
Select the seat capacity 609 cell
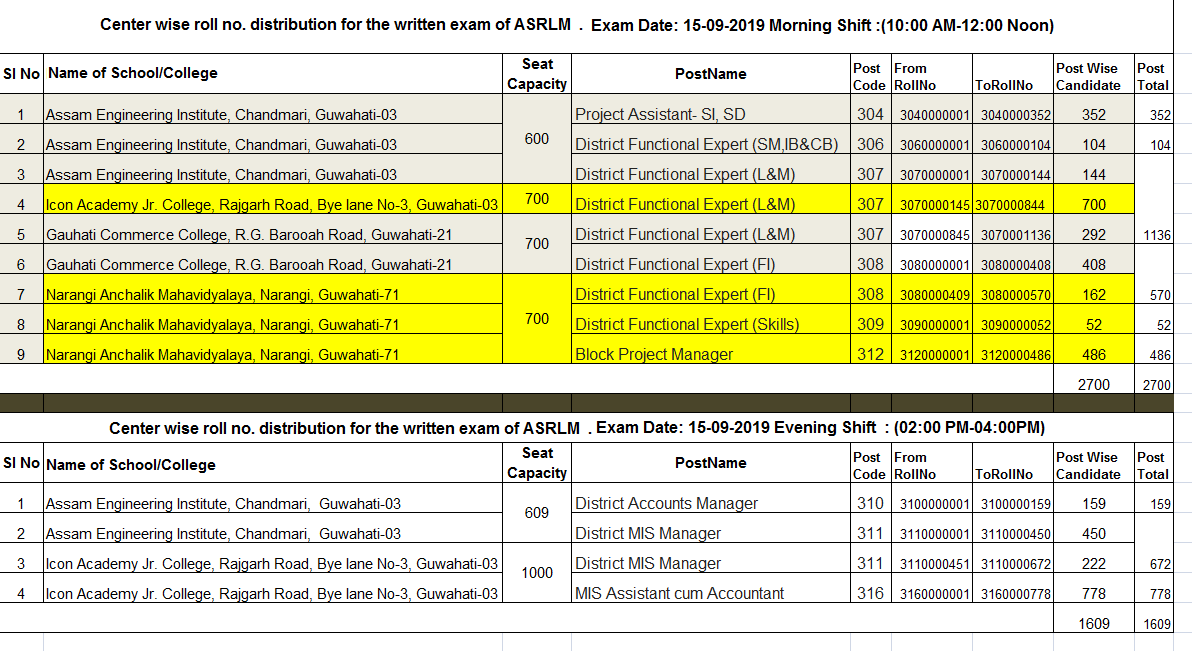tap(537, 512)
